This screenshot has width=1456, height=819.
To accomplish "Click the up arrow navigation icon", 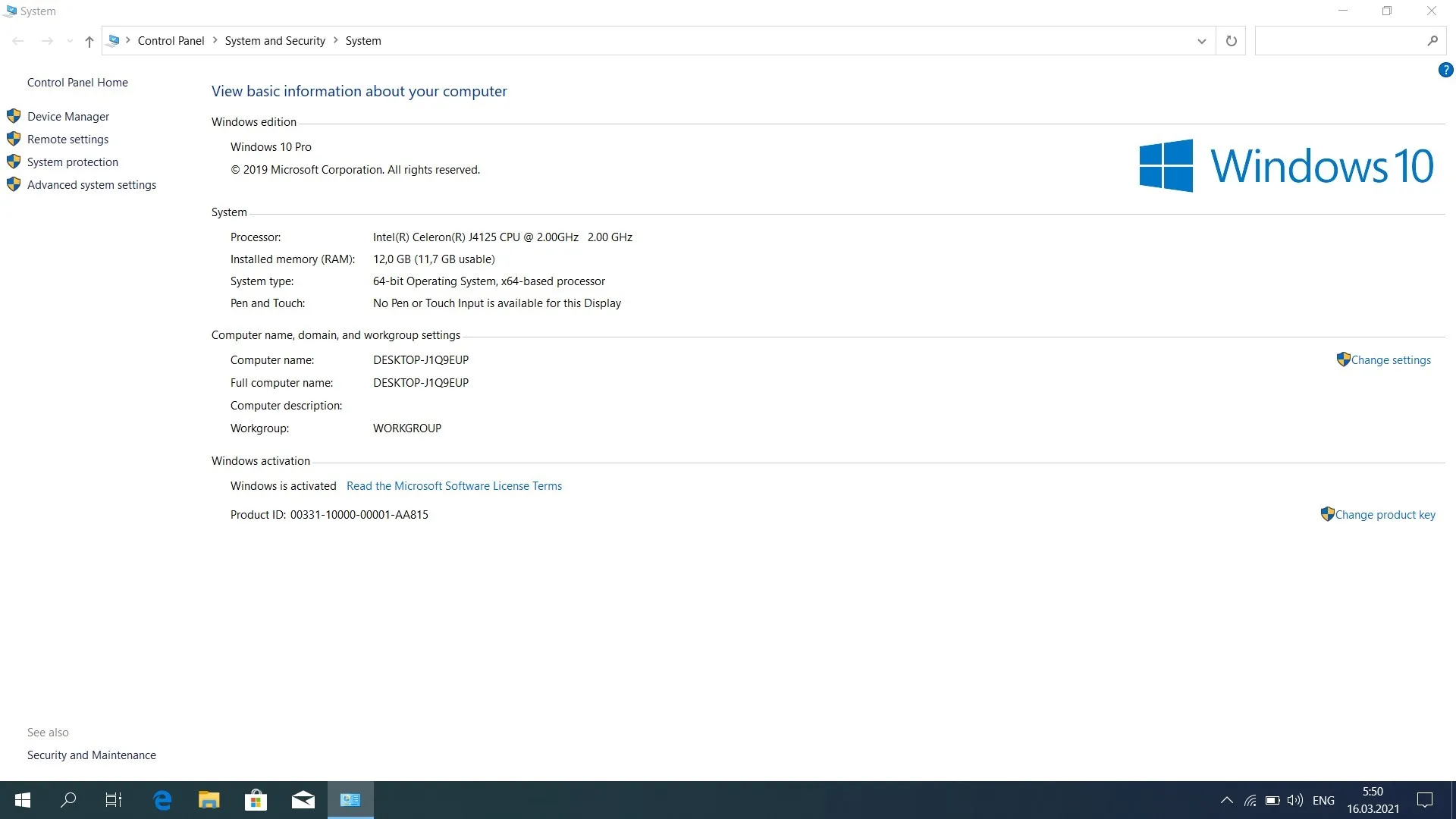I will [x=89, y=42].
